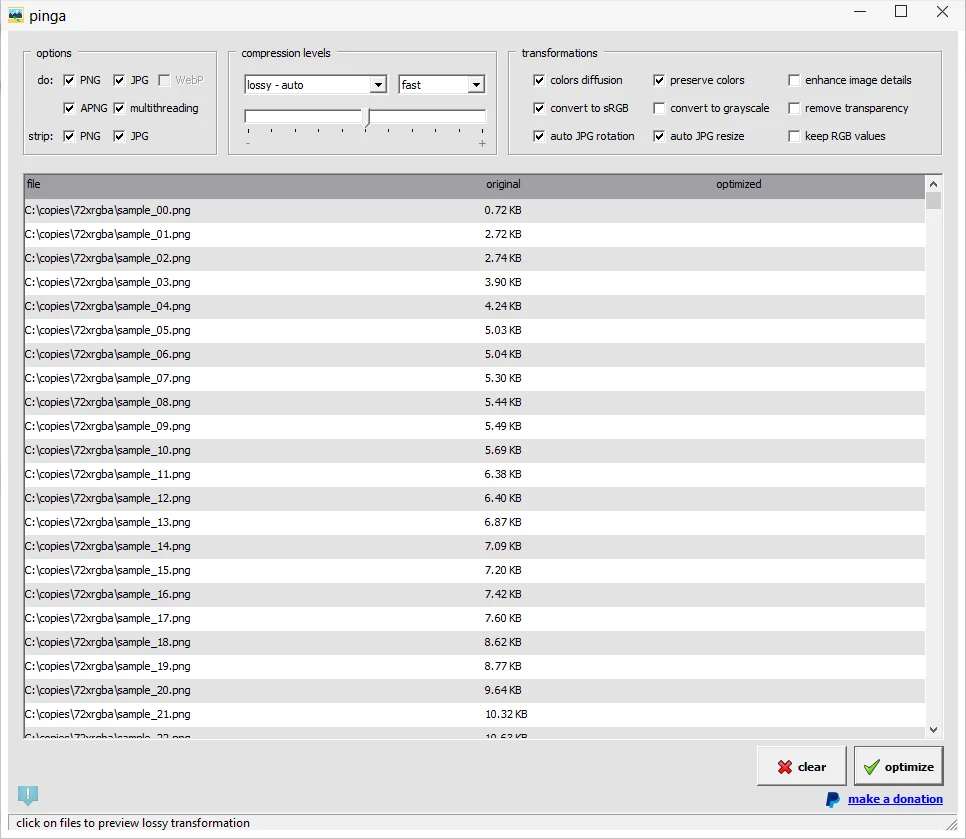Click the scrollbar up arrow
The width and height of the screenshot is (966, 839).
(934, 183)
